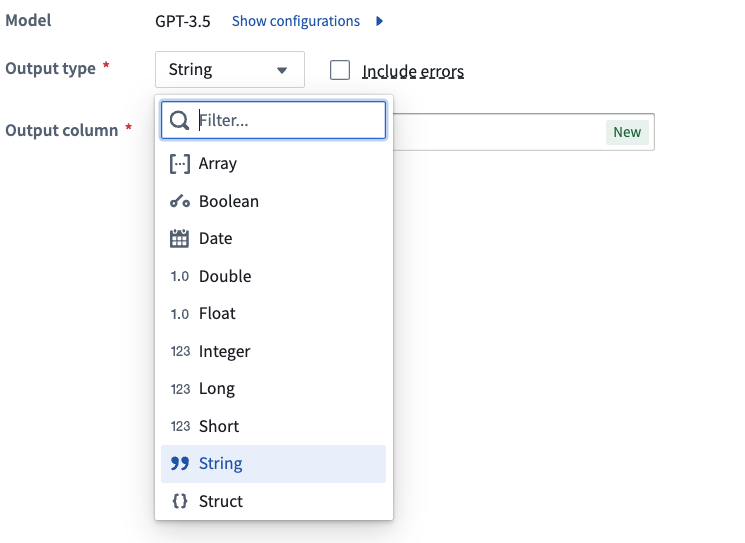The width and height of the screenshot is (745, 543).
Task: Focus the Filter search field
Action: tap(273, 120)
